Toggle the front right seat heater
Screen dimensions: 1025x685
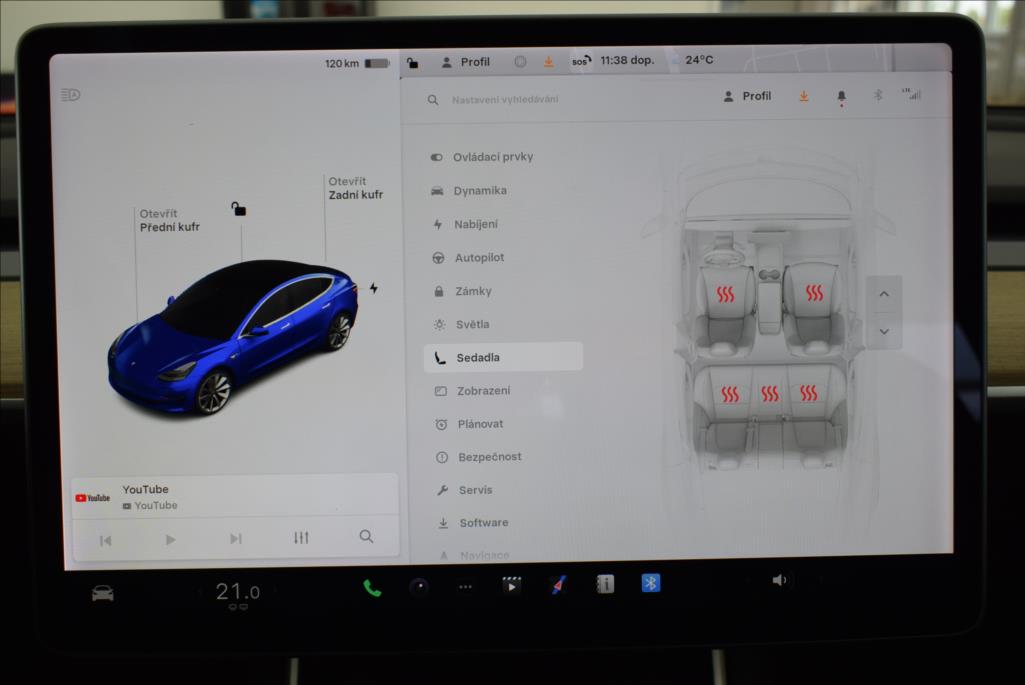point(814,293)
